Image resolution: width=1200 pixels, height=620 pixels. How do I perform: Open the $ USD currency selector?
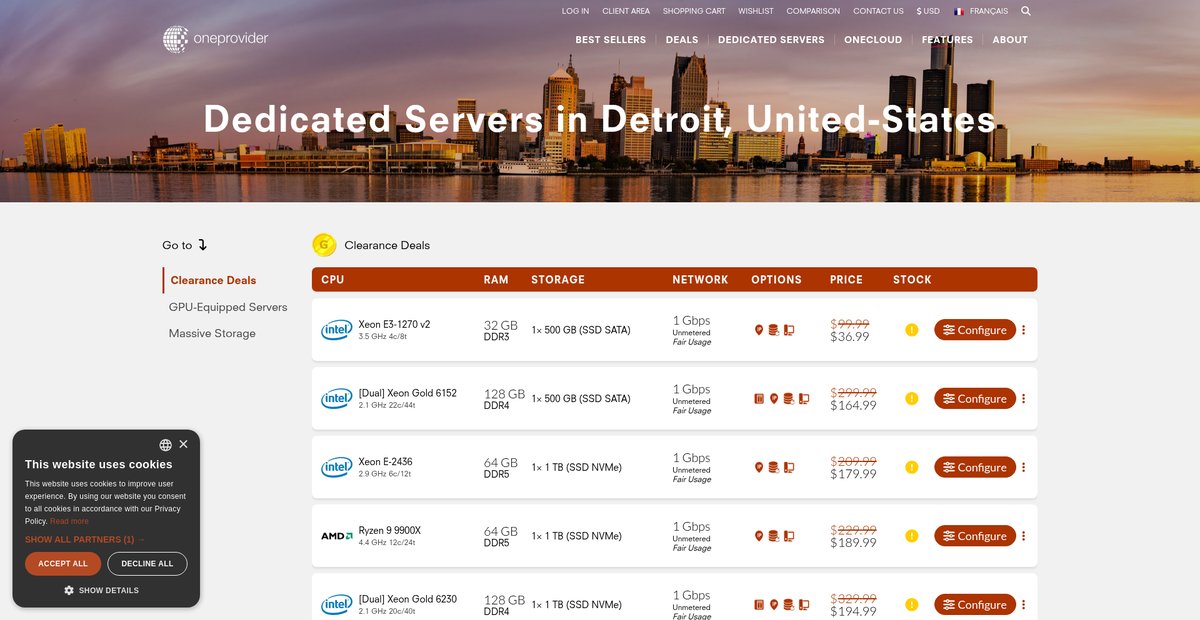click(x=928, y=11)
